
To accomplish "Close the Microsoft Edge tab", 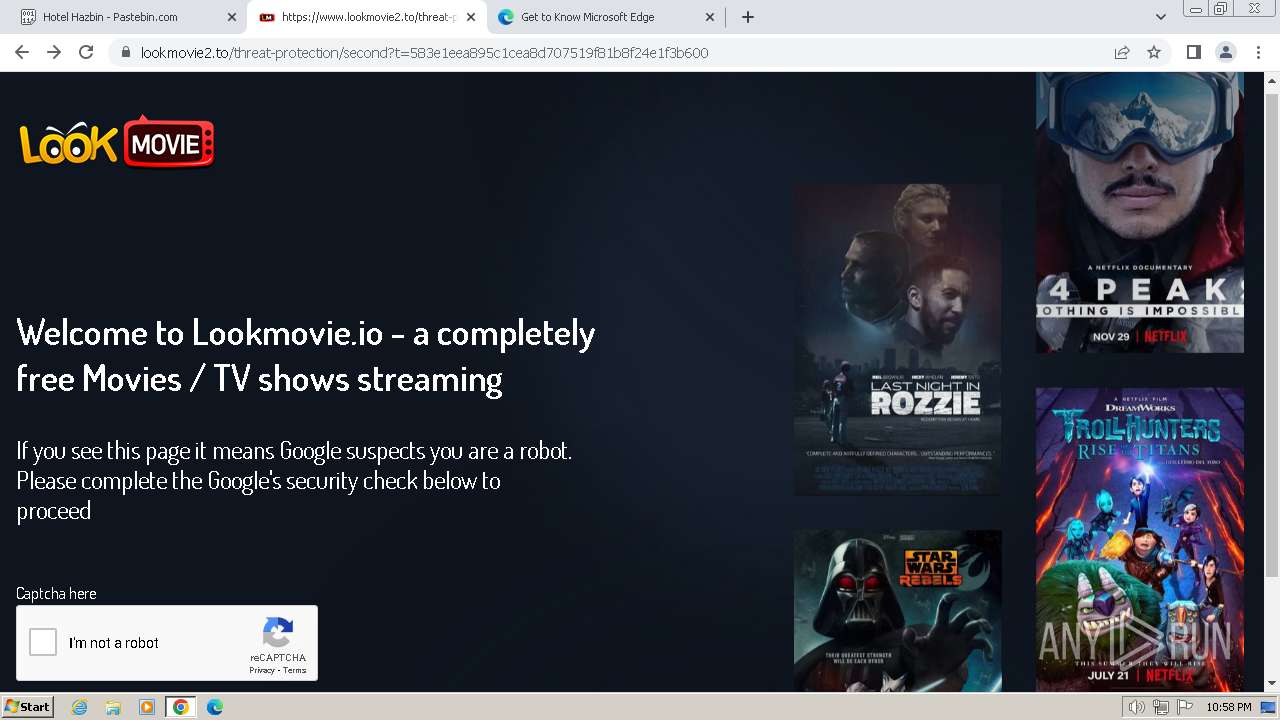I will click(710, 17).
